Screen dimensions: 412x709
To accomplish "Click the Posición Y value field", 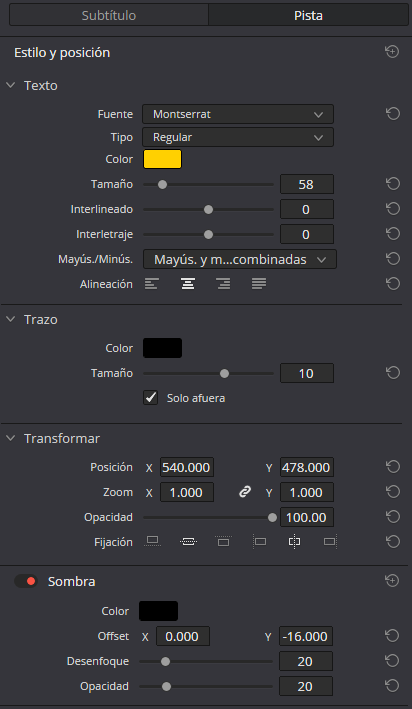I will click(x=307, y=467).
